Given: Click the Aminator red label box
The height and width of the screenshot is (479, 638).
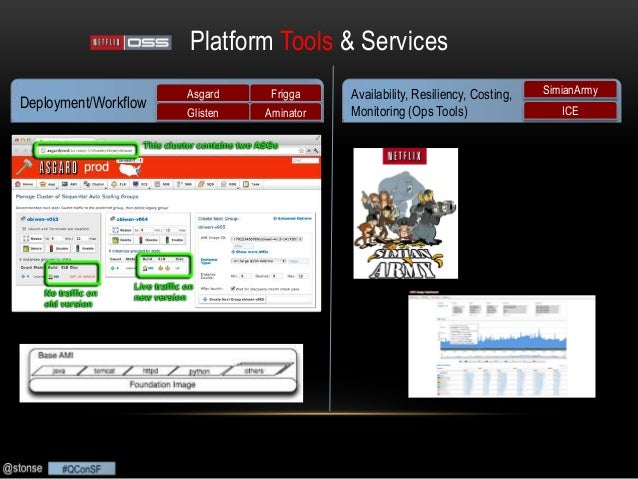Looking at the screenshot, I should pyautogui.click(x=286, y=112).
